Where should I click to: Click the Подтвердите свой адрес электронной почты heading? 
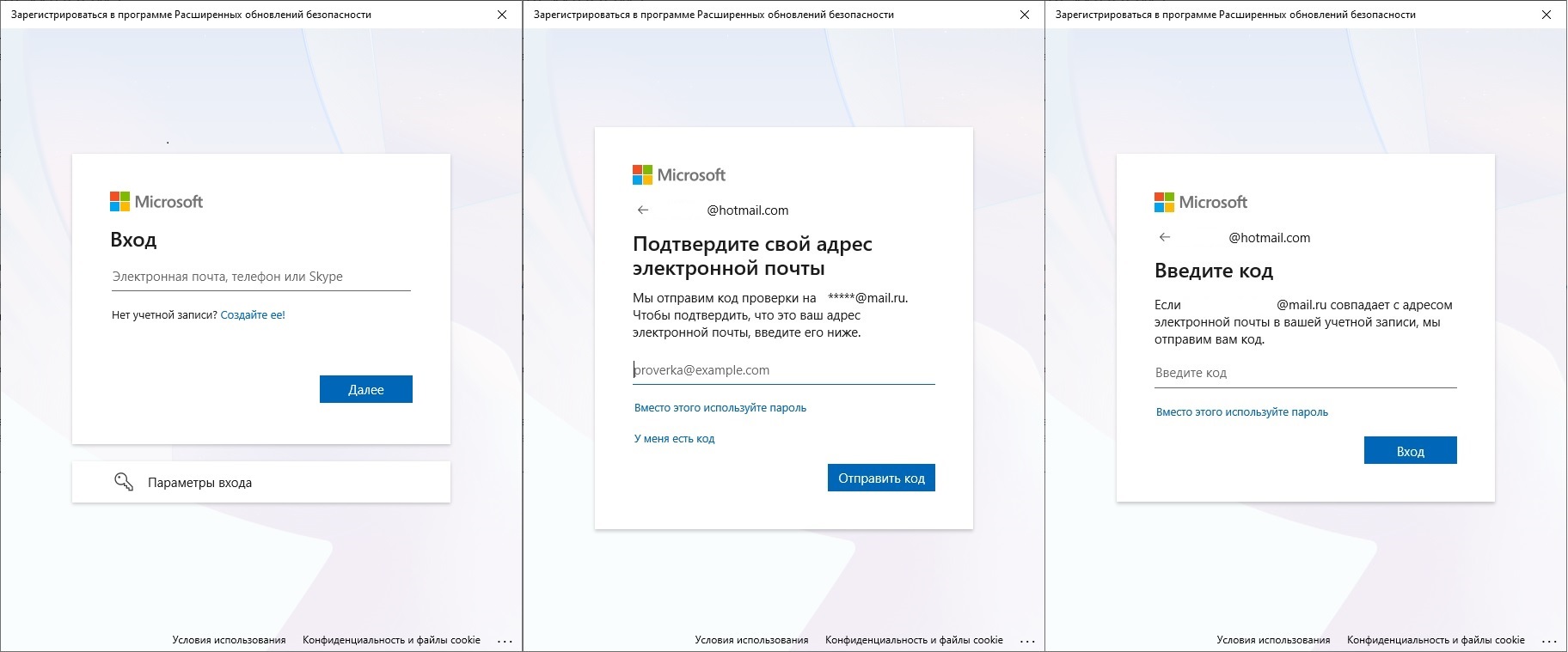(x=752, y=256)
